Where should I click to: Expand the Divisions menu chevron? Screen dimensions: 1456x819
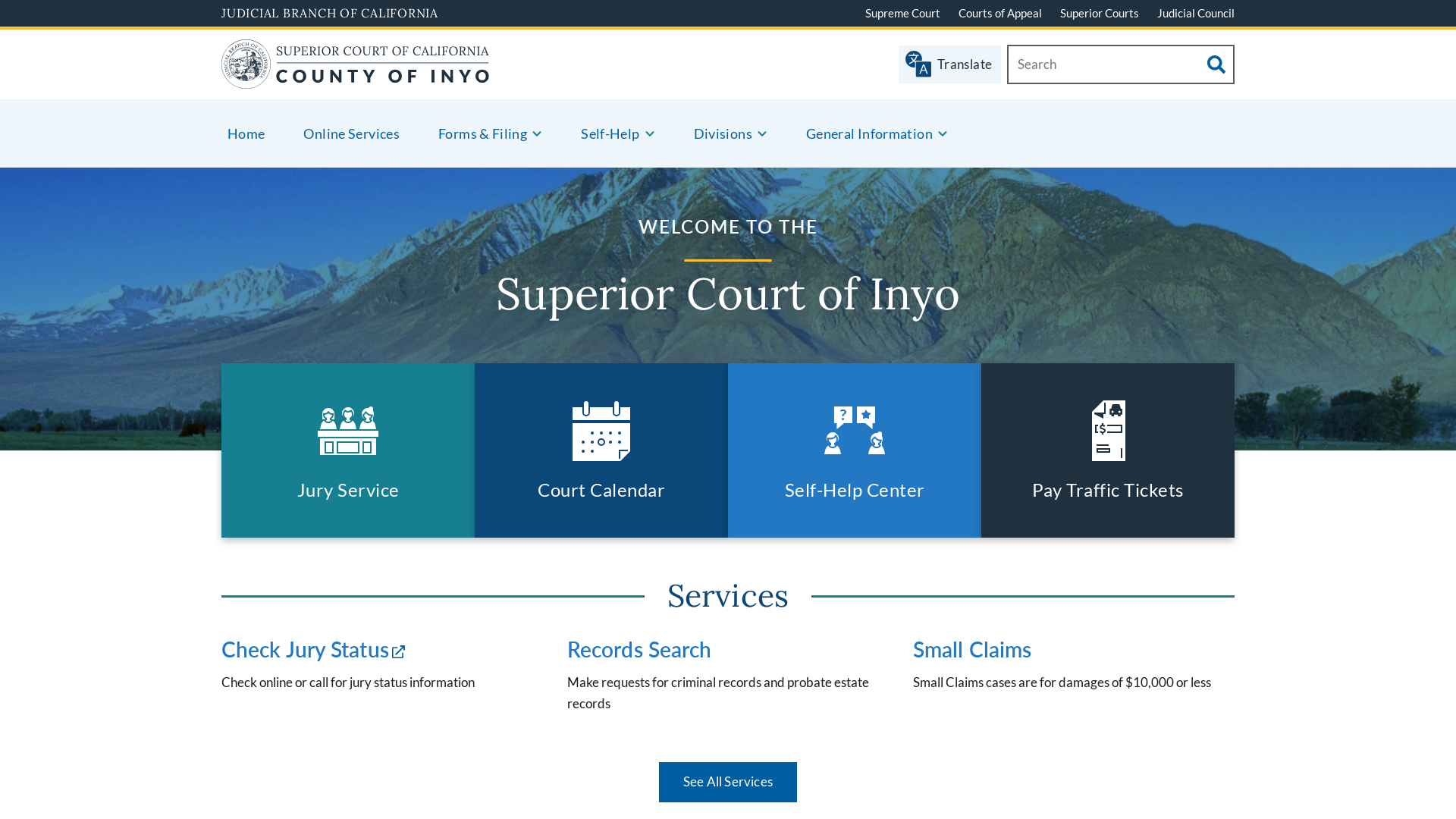tap(762, 134)
